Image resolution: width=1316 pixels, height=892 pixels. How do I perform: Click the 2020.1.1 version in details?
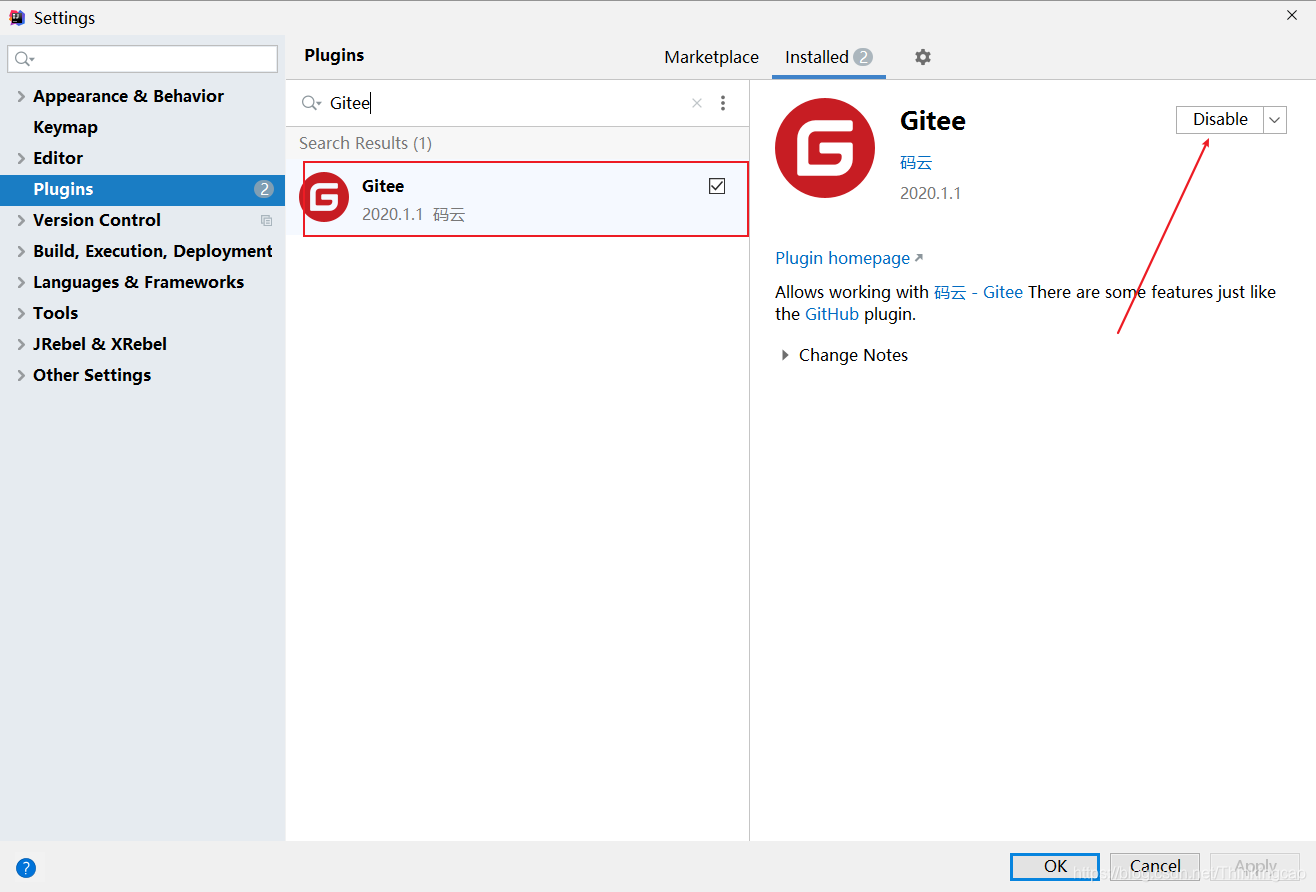[930, 193]
